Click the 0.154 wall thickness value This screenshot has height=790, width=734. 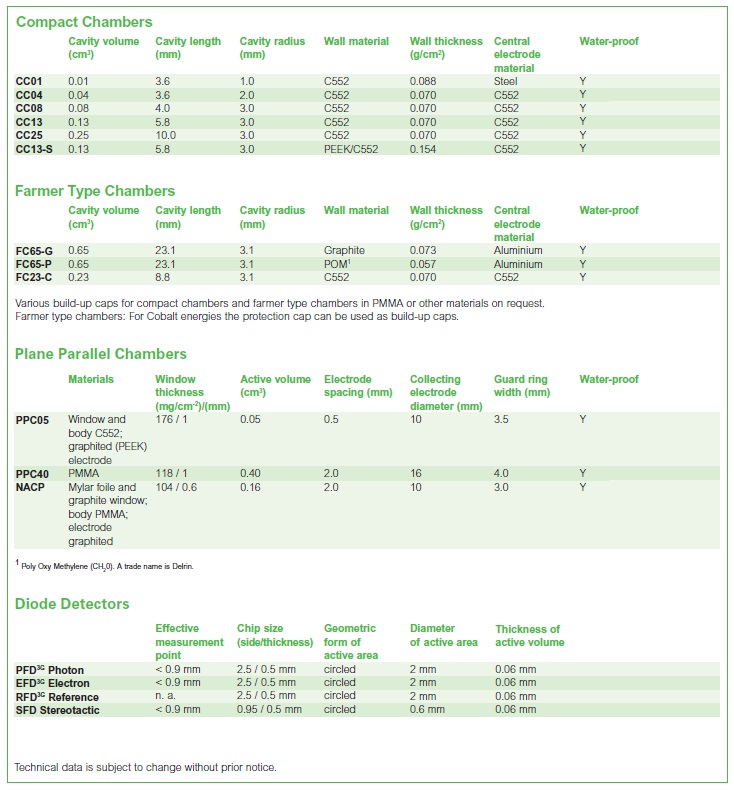click(x=423, y=149)
